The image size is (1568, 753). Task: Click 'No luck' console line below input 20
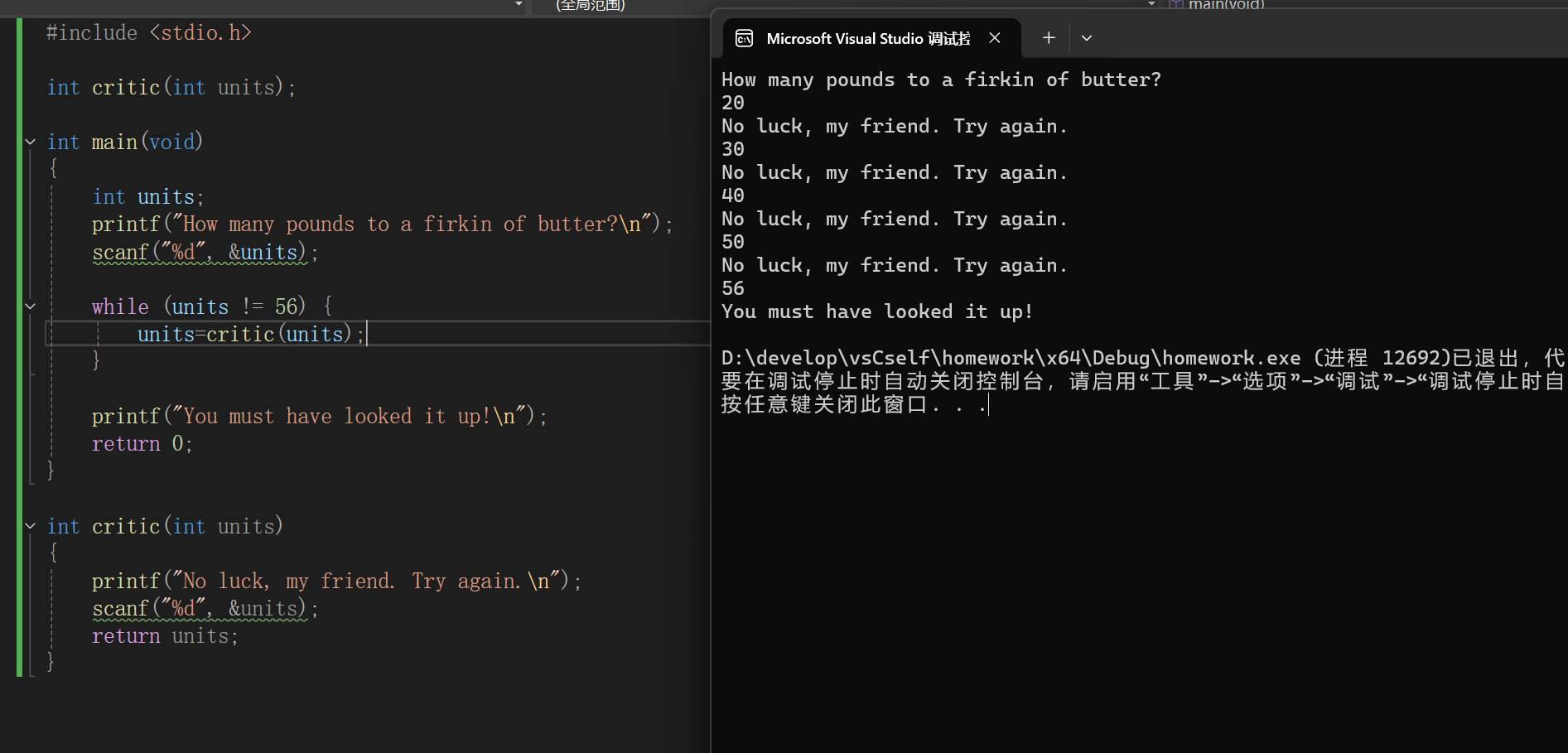[895, 126]
